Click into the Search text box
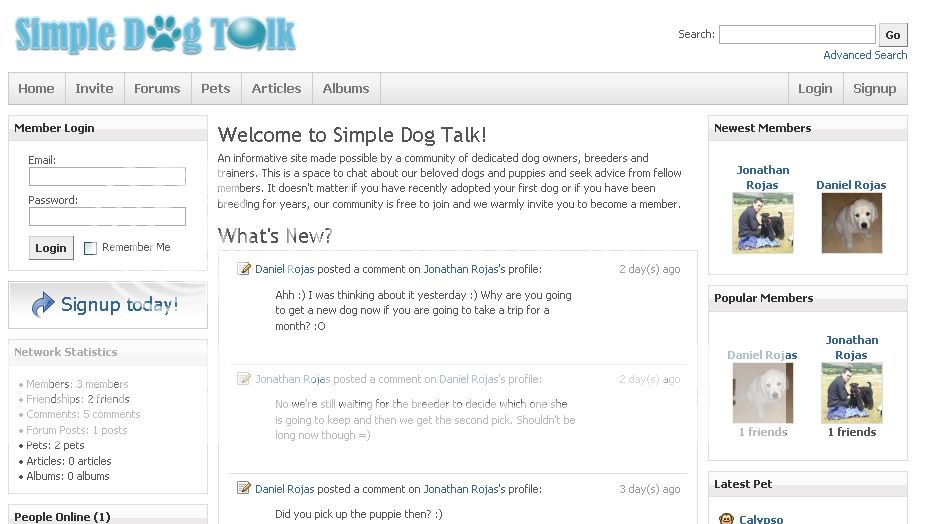926x524 pixels. (x=797, y=35)
